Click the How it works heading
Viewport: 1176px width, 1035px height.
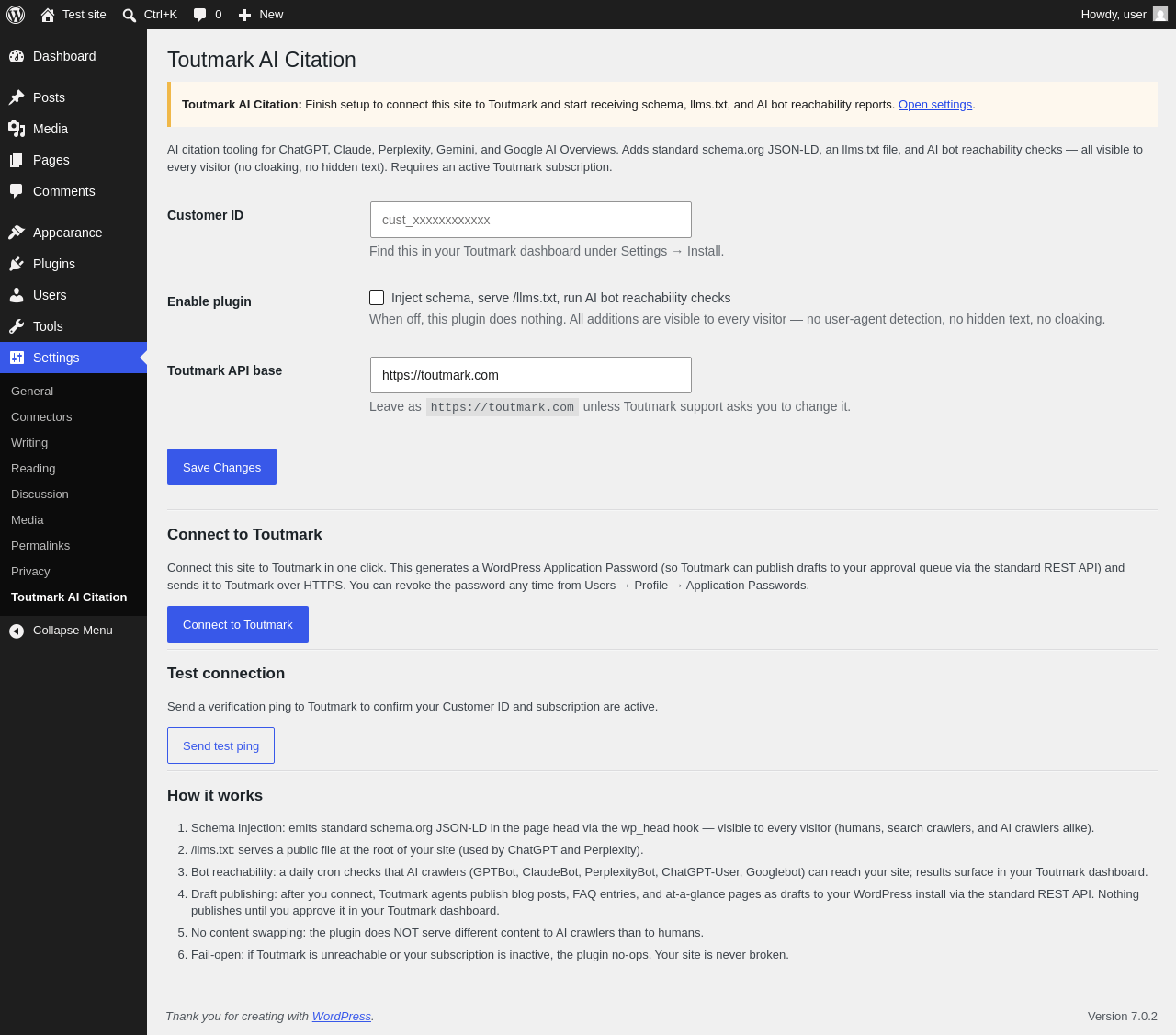point(215,796)
